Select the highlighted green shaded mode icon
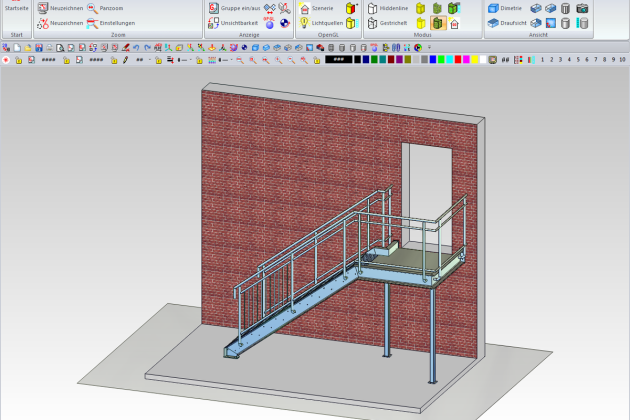 point(438,23)
